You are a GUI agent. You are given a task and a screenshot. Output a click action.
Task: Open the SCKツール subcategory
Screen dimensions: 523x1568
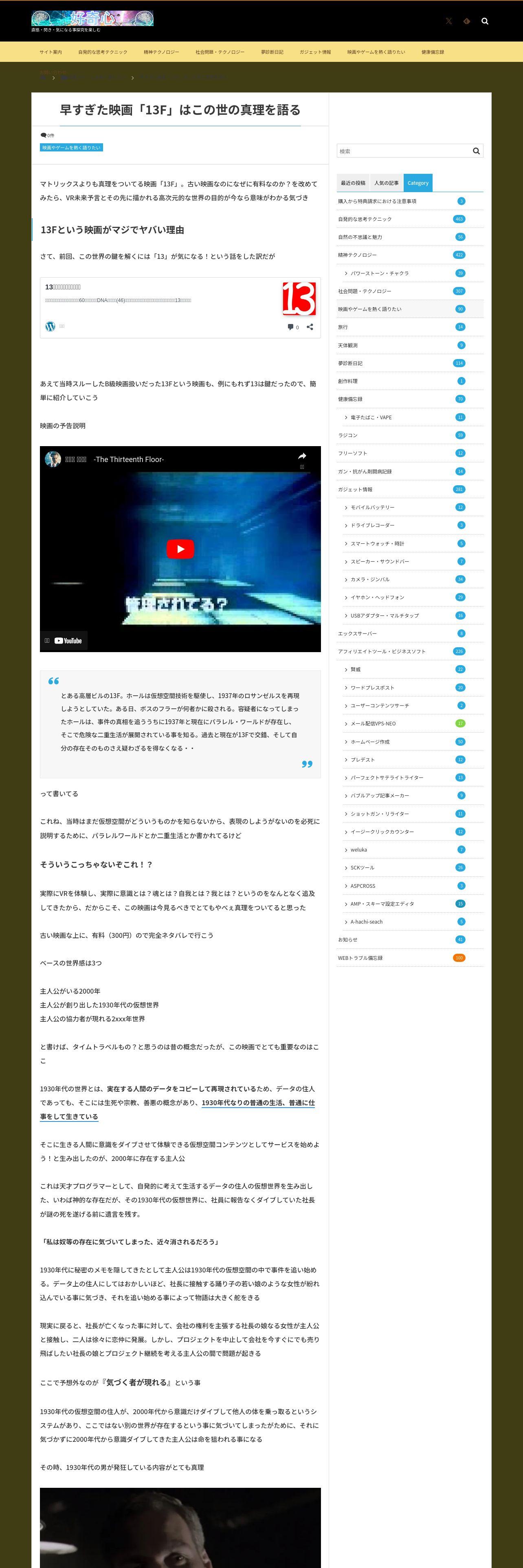coord(362,868)
